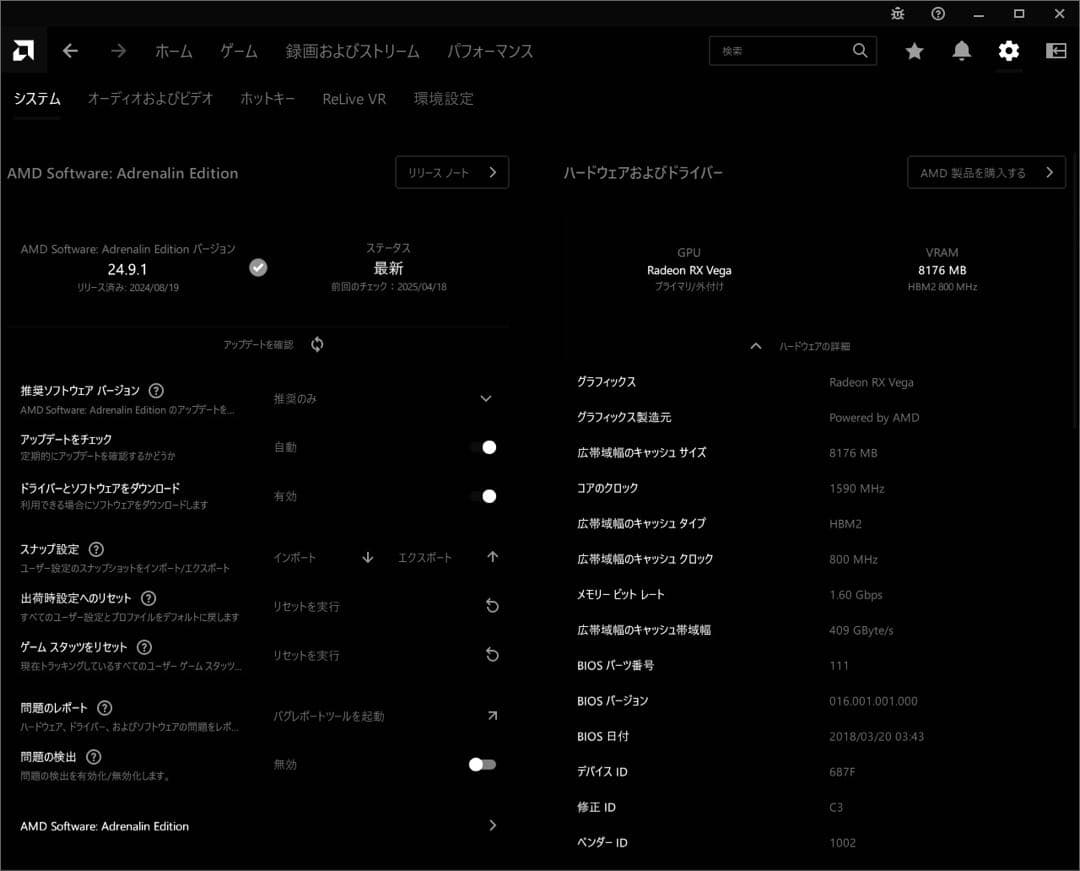
Task: Launch the bug report tool via its arrow icon
Action: (492, 715)
